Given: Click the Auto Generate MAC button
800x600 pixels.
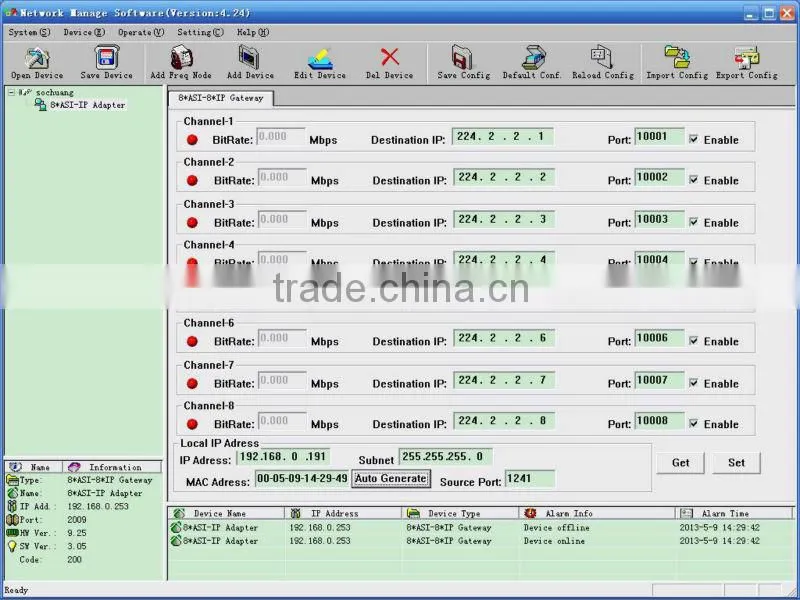Looking at the screenshot, I should click(x=391, y=479).
